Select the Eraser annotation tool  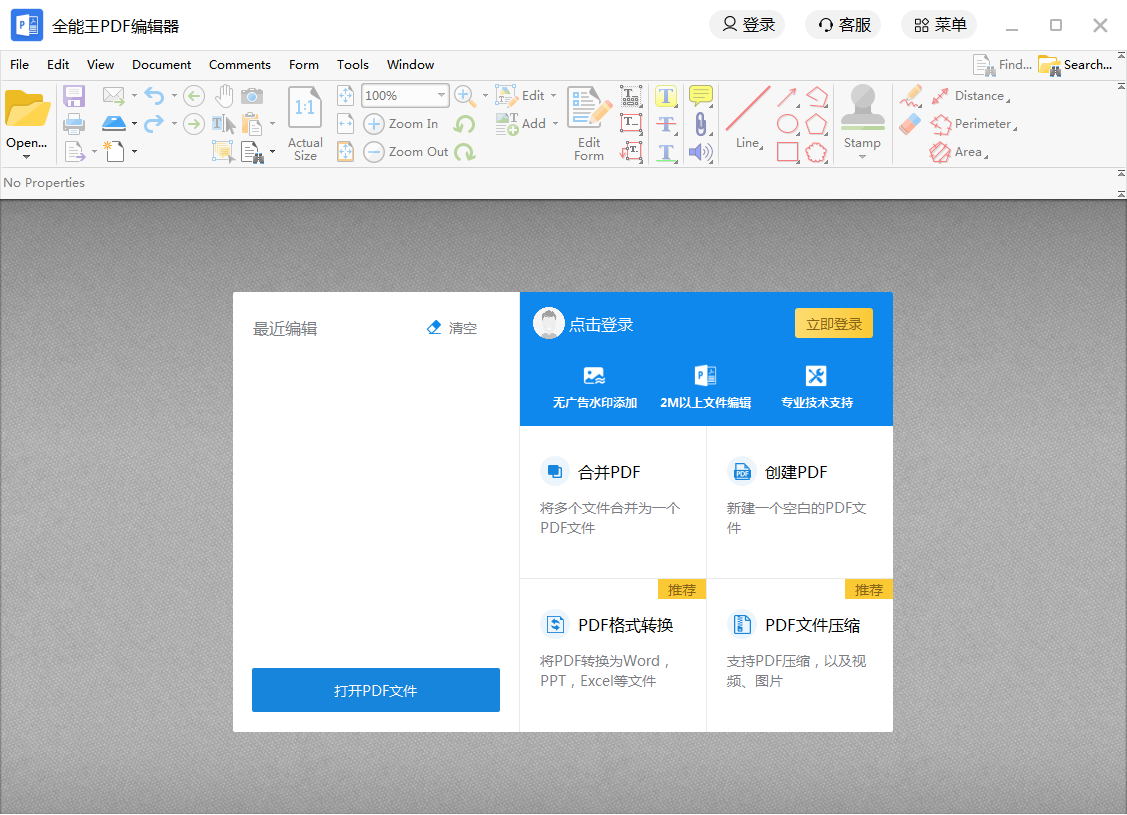(912, 124)
